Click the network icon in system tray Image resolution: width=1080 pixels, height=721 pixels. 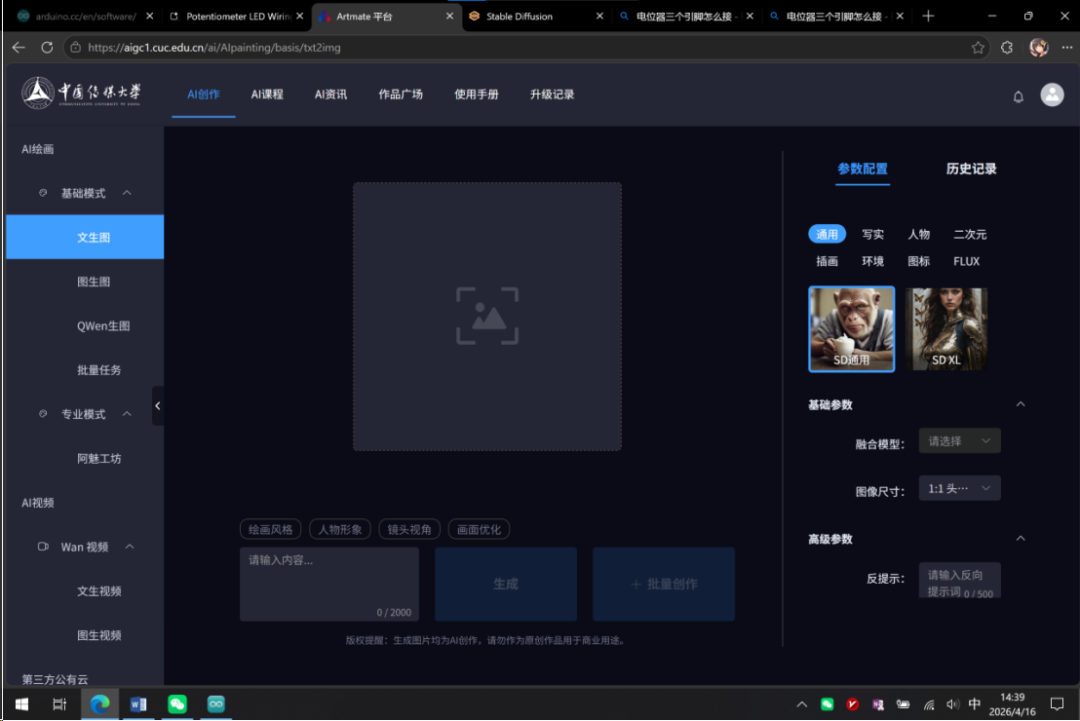point(928,704)
